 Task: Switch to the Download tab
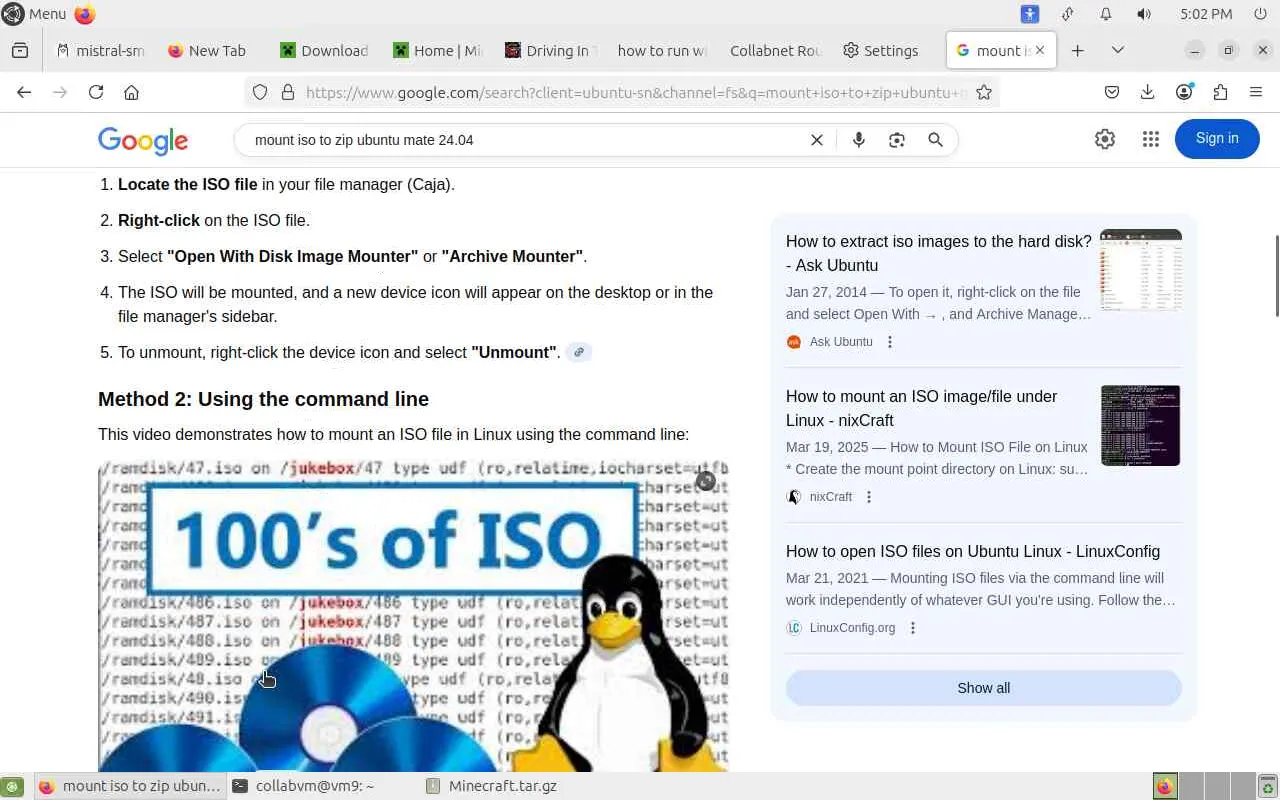coord(326,50)
